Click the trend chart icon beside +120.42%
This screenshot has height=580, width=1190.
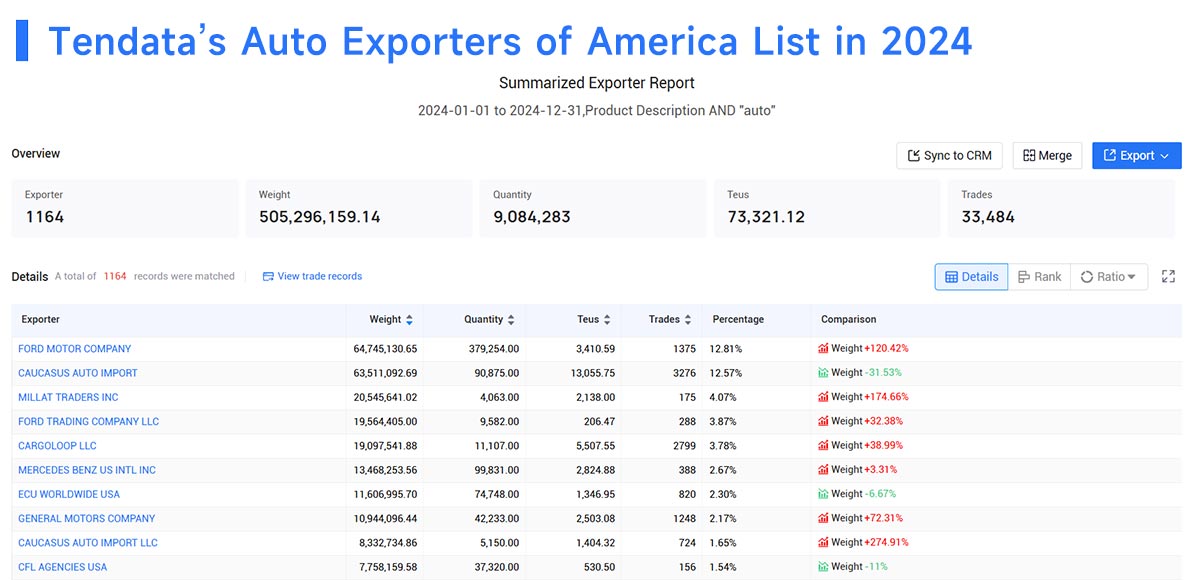823,348
